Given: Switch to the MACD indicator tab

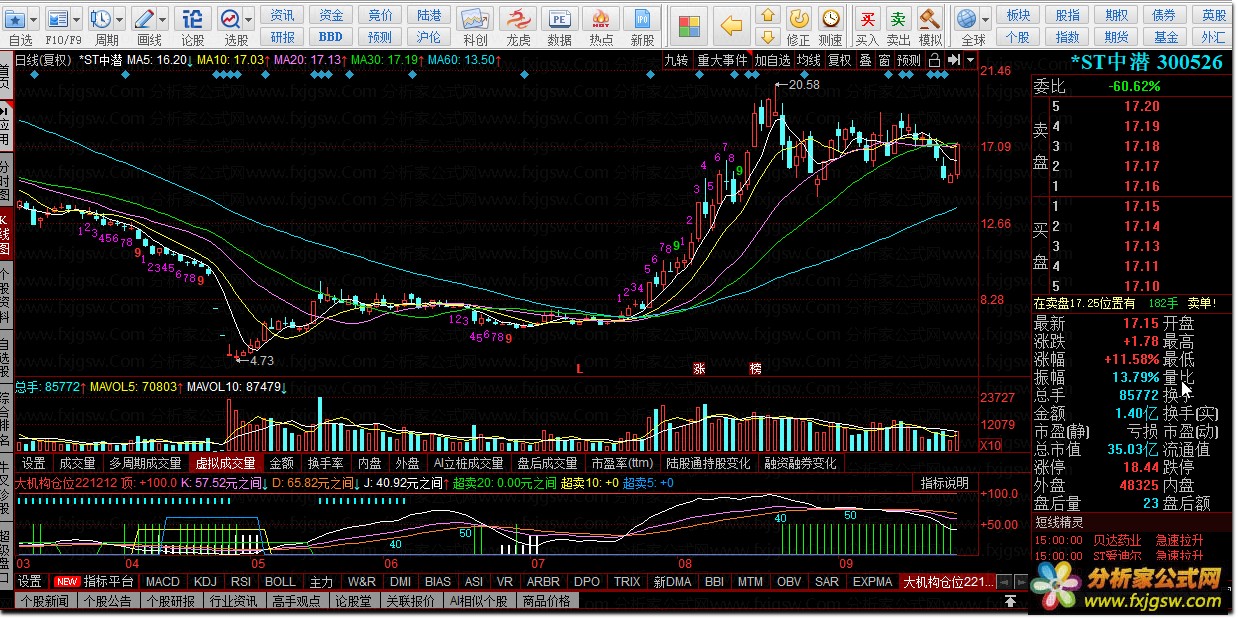Looking at the screenshot, I should coord(162,581).
